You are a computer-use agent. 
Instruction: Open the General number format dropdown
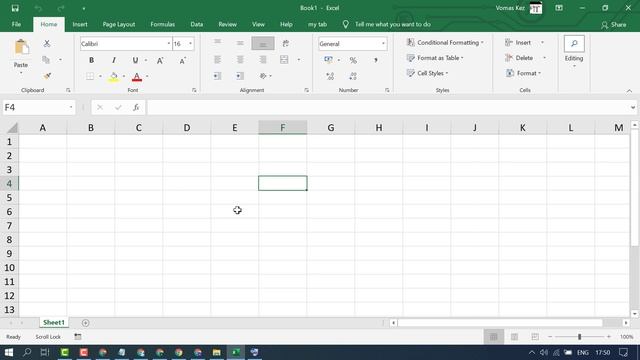(x=383, y=44)
